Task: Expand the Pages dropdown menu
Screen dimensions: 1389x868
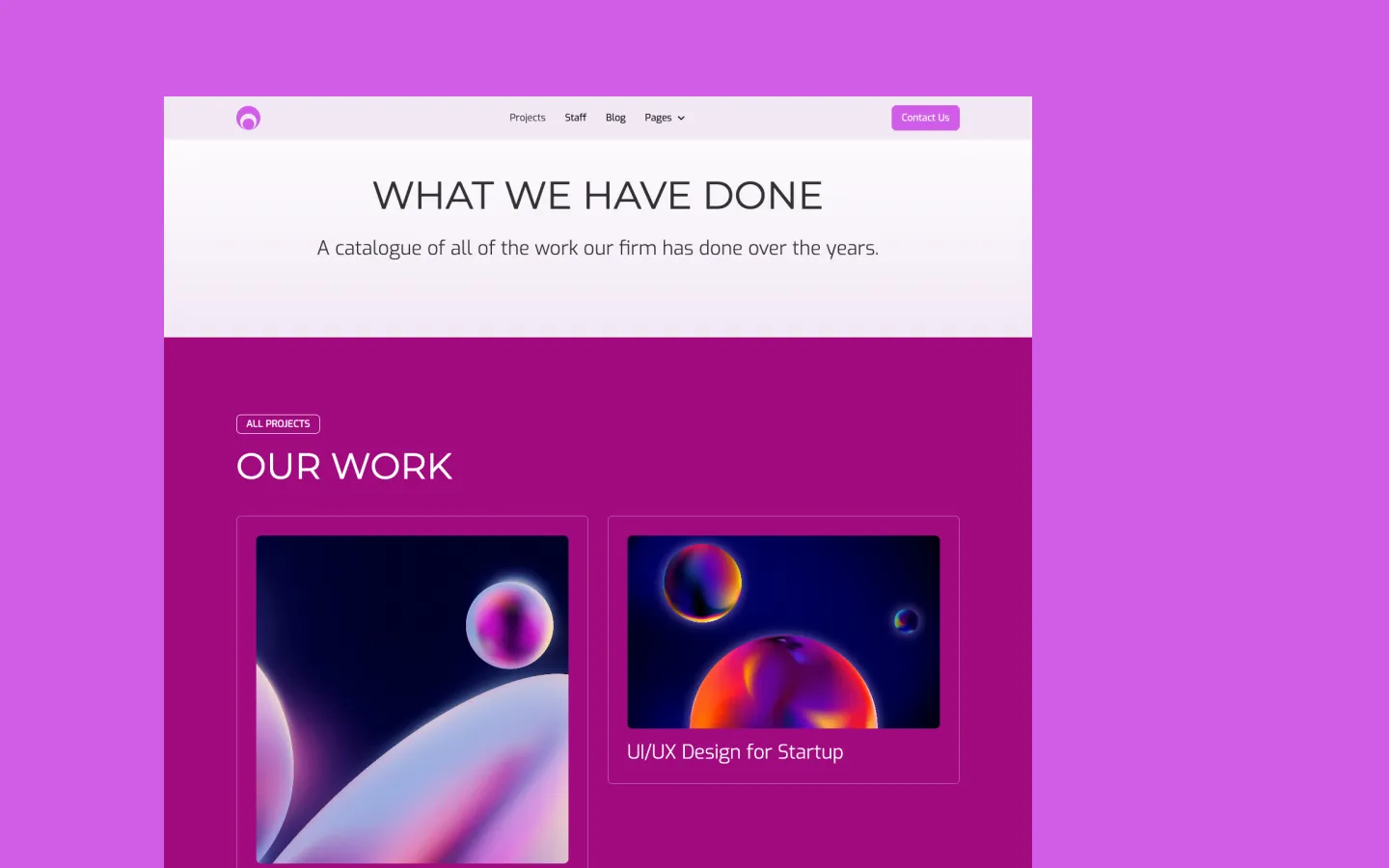Action: click(x=665, y=118)
